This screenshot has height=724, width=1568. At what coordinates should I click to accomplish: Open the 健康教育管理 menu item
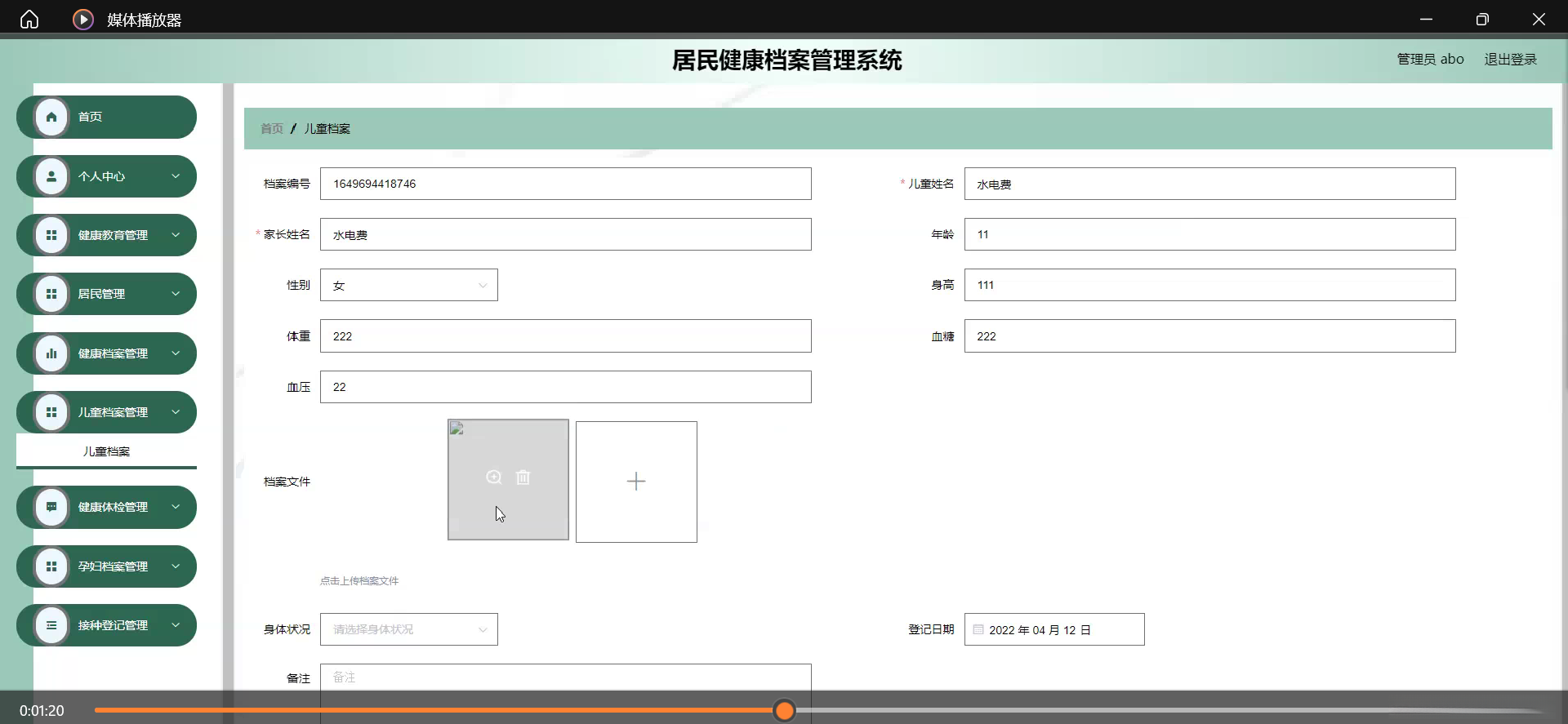pos(106,235)
